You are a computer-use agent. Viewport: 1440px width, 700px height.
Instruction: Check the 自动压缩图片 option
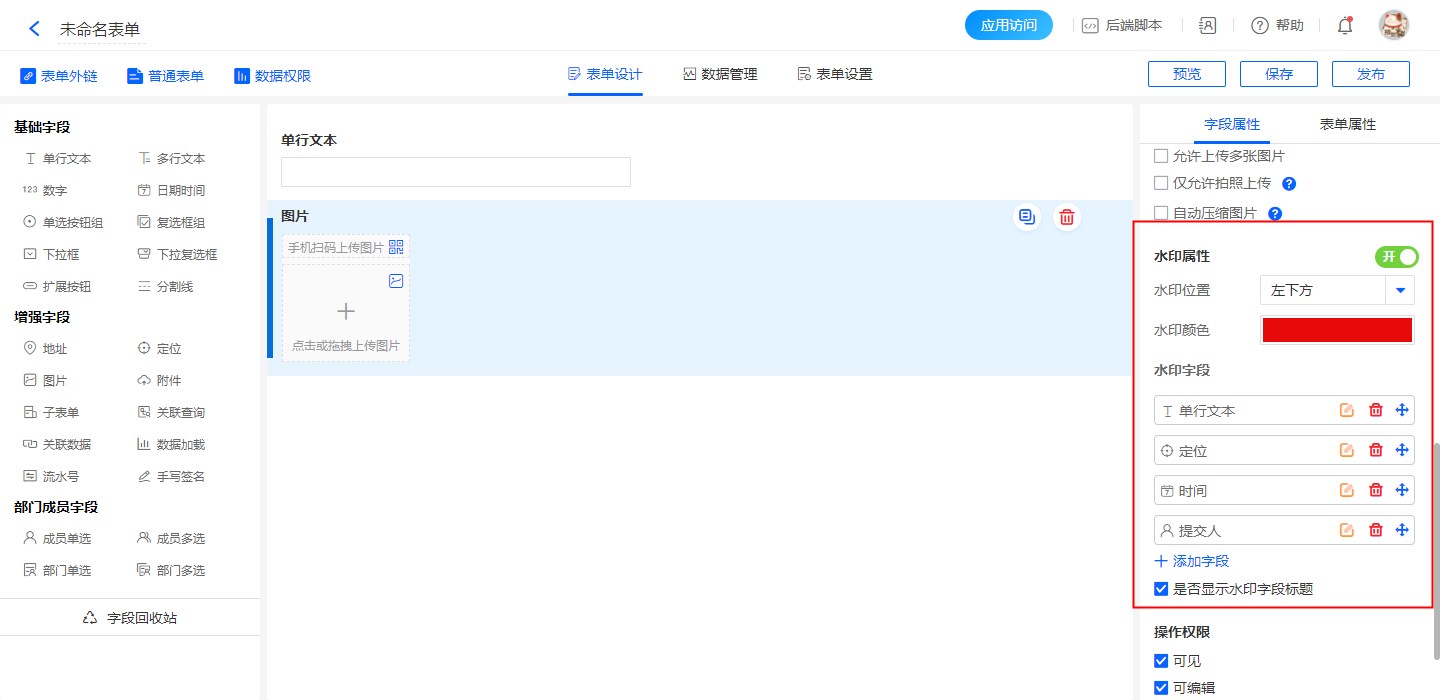point(1161,213)
